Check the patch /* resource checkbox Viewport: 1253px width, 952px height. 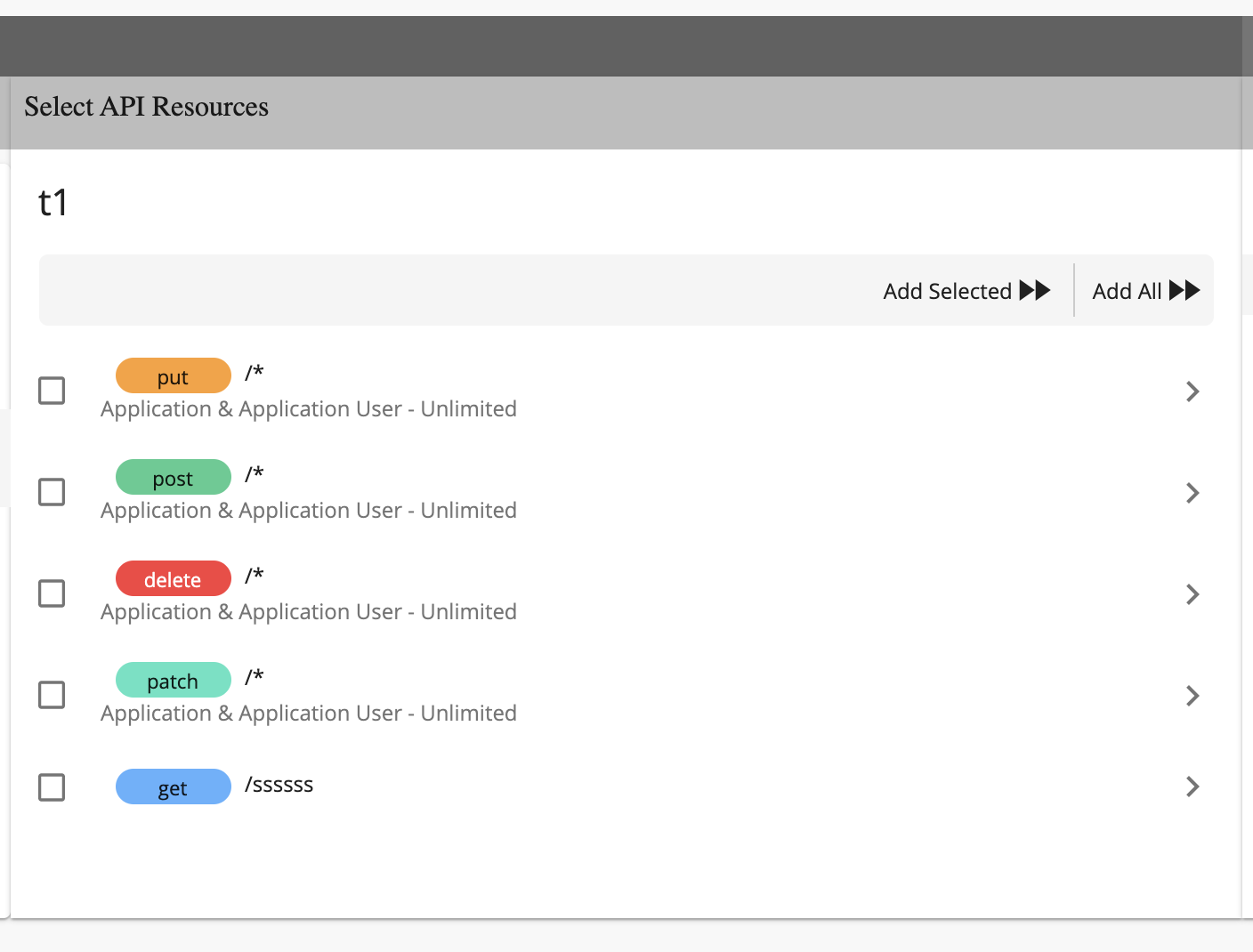point(51,694)
